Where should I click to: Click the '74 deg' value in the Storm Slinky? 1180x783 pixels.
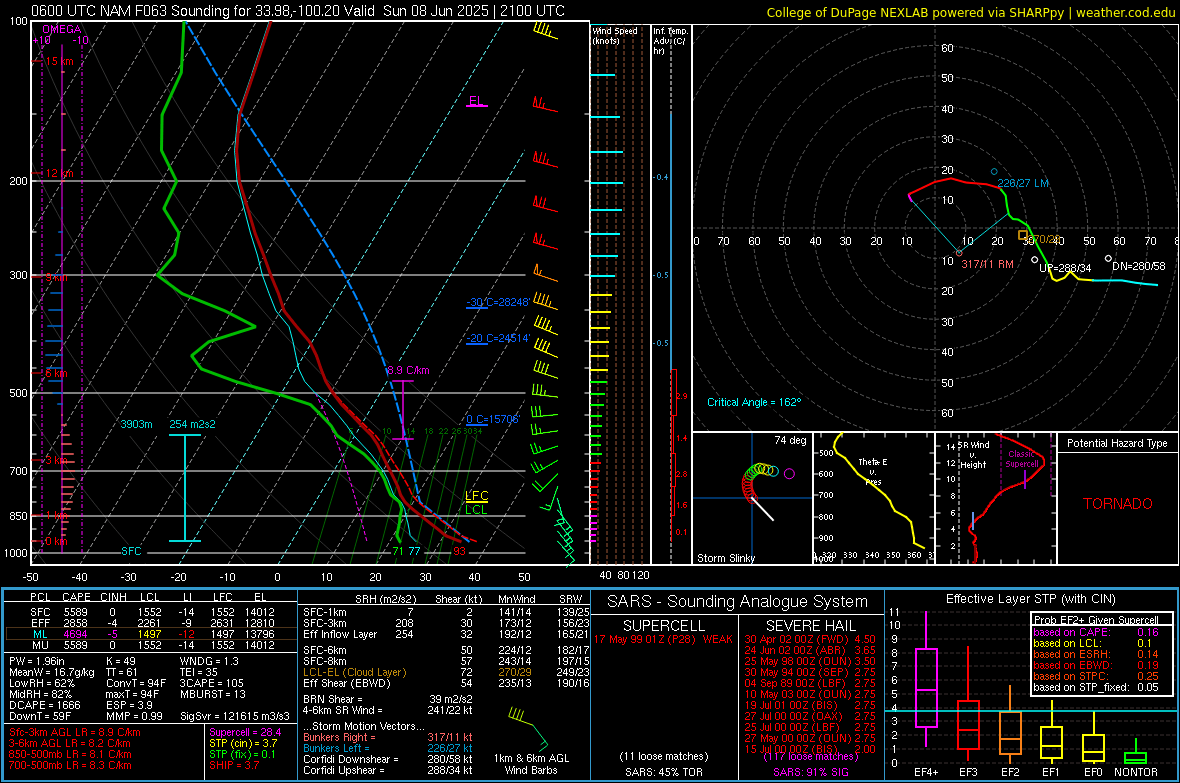(x=790, y=440)
